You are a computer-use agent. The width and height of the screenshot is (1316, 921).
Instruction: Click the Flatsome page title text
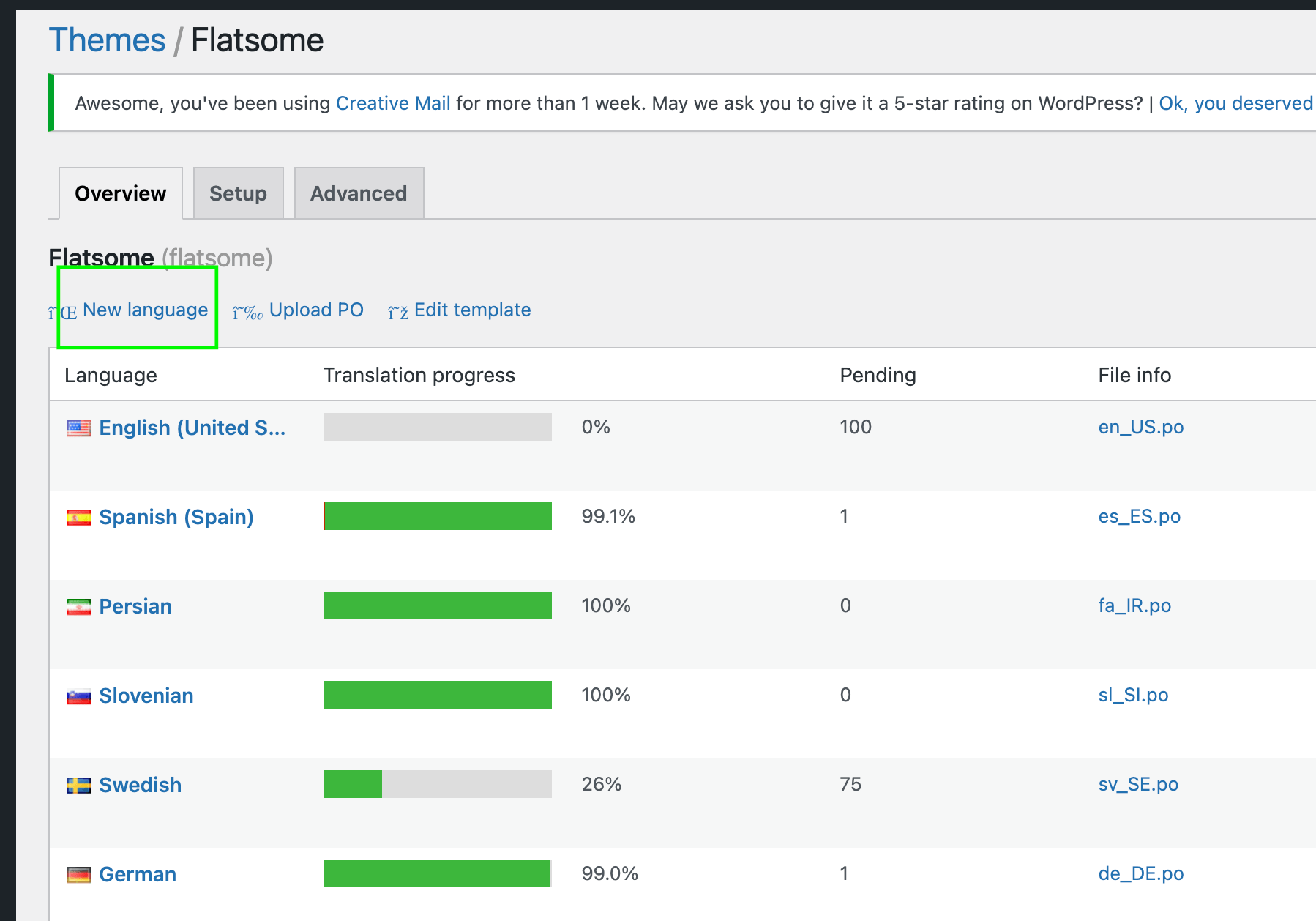[257, 40]
